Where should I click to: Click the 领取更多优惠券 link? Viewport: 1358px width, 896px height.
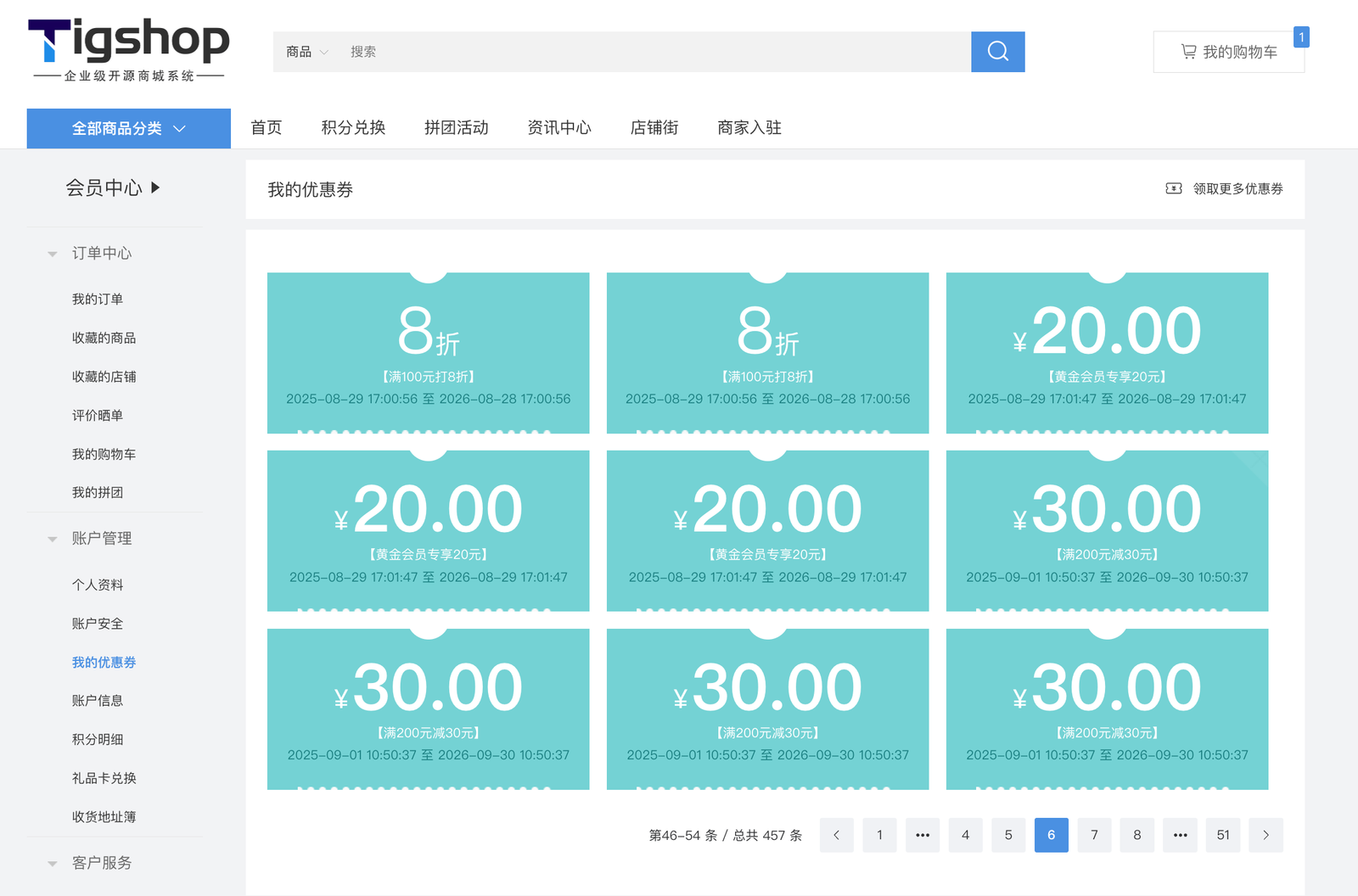(1237, 188)
